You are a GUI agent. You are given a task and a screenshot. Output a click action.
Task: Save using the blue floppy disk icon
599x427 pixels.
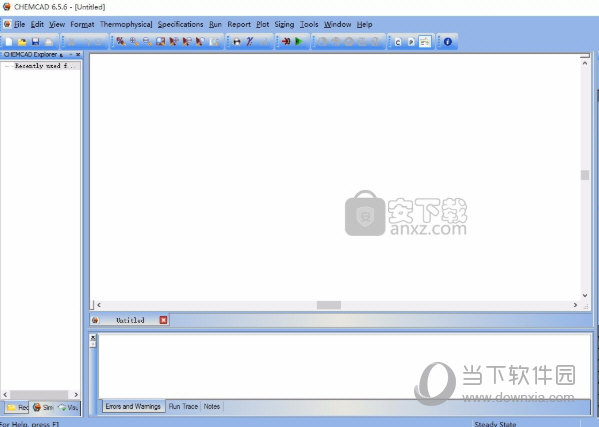click(x=36, y=42)
